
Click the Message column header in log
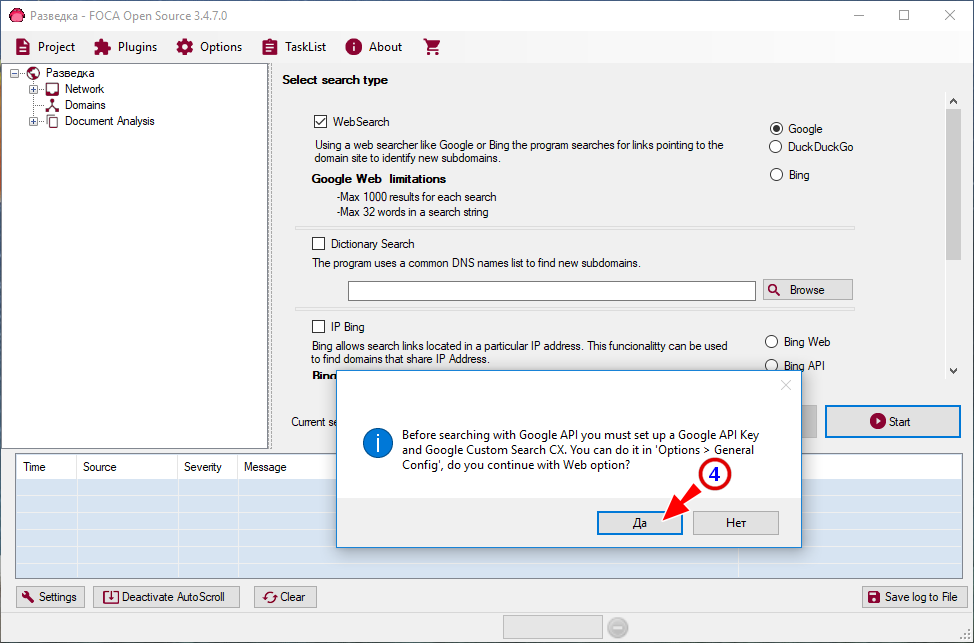pos(265,467)
